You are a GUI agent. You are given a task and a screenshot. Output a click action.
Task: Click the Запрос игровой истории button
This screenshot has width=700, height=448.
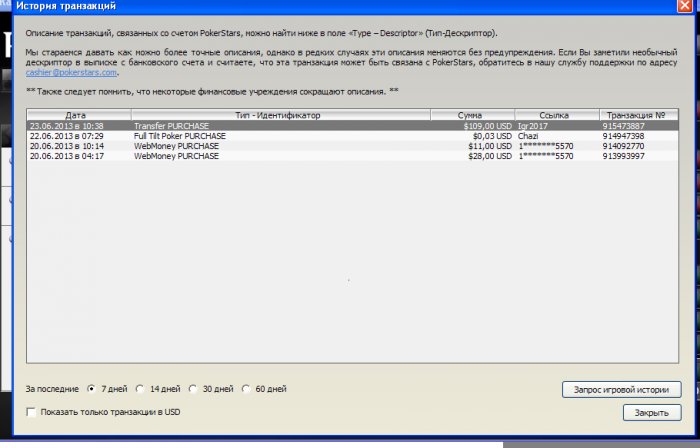(621, 390)
